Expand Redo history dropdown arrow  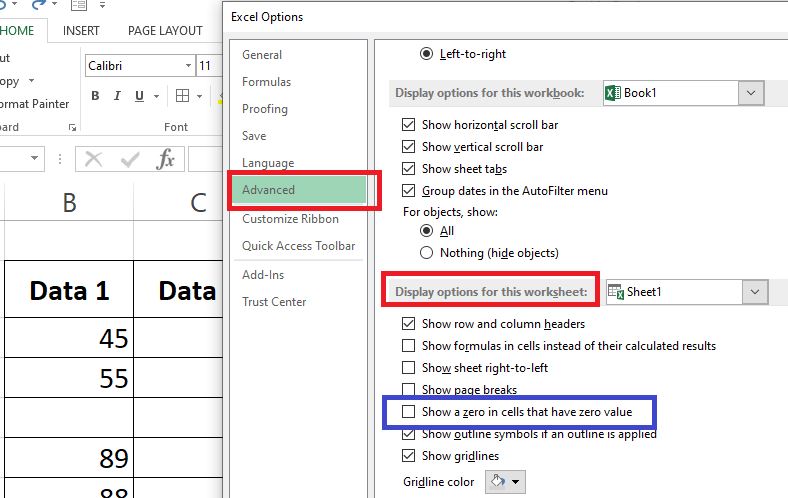[54, 5]
